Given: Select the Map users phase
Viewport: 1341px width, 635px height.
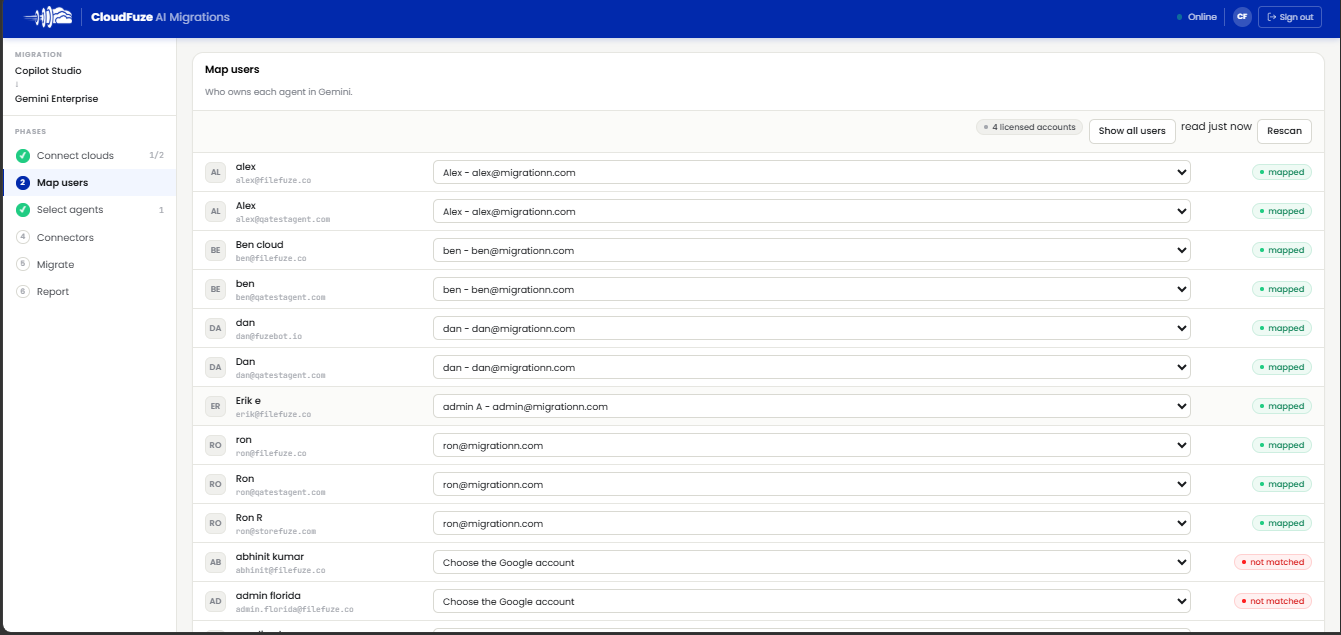Looking at the screenshot, I should coord(89,183).
